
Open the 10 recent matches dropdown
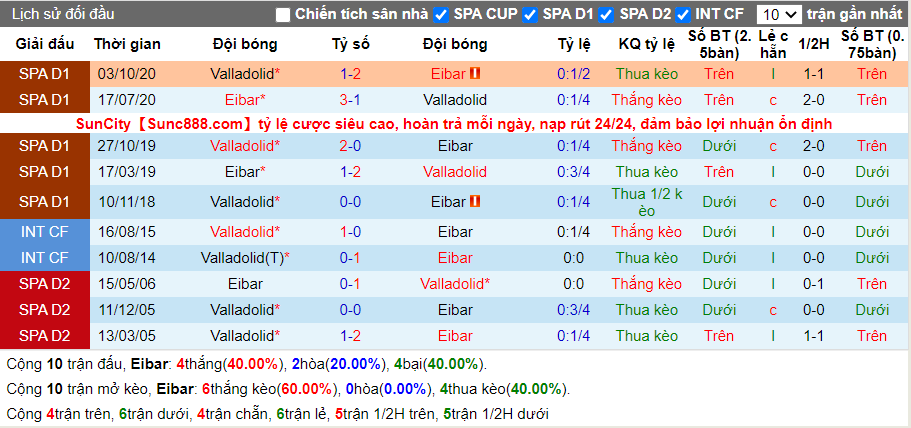tap(779, 15)
